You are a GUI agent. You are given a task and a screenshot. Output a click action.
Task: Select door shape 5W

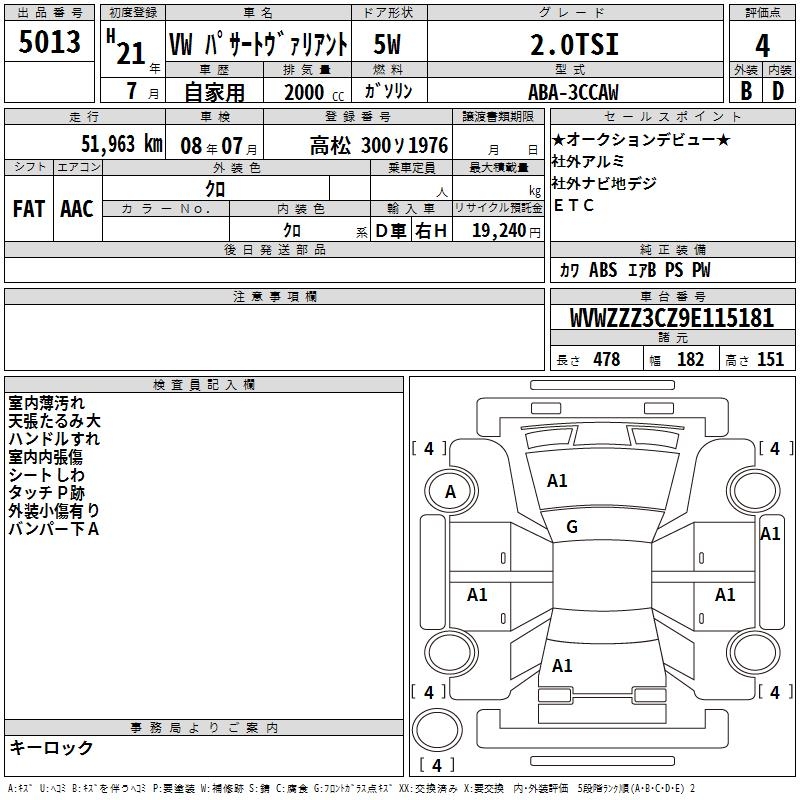387,44
